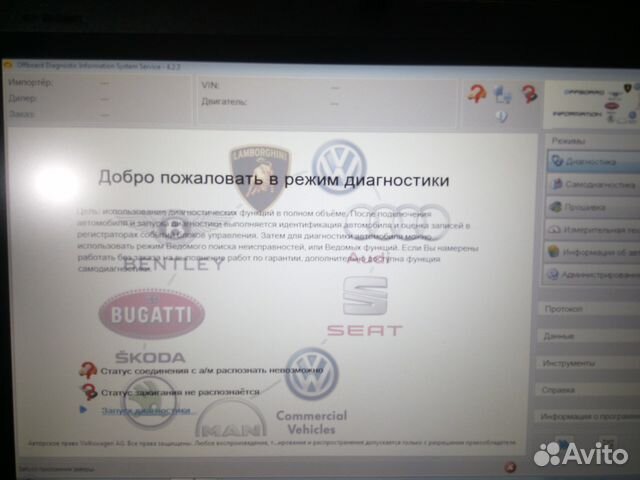The height and width of the screenshot is (480, 640).
Task: Click the vehicle connection status icon in header
Action: coord(477,93)
